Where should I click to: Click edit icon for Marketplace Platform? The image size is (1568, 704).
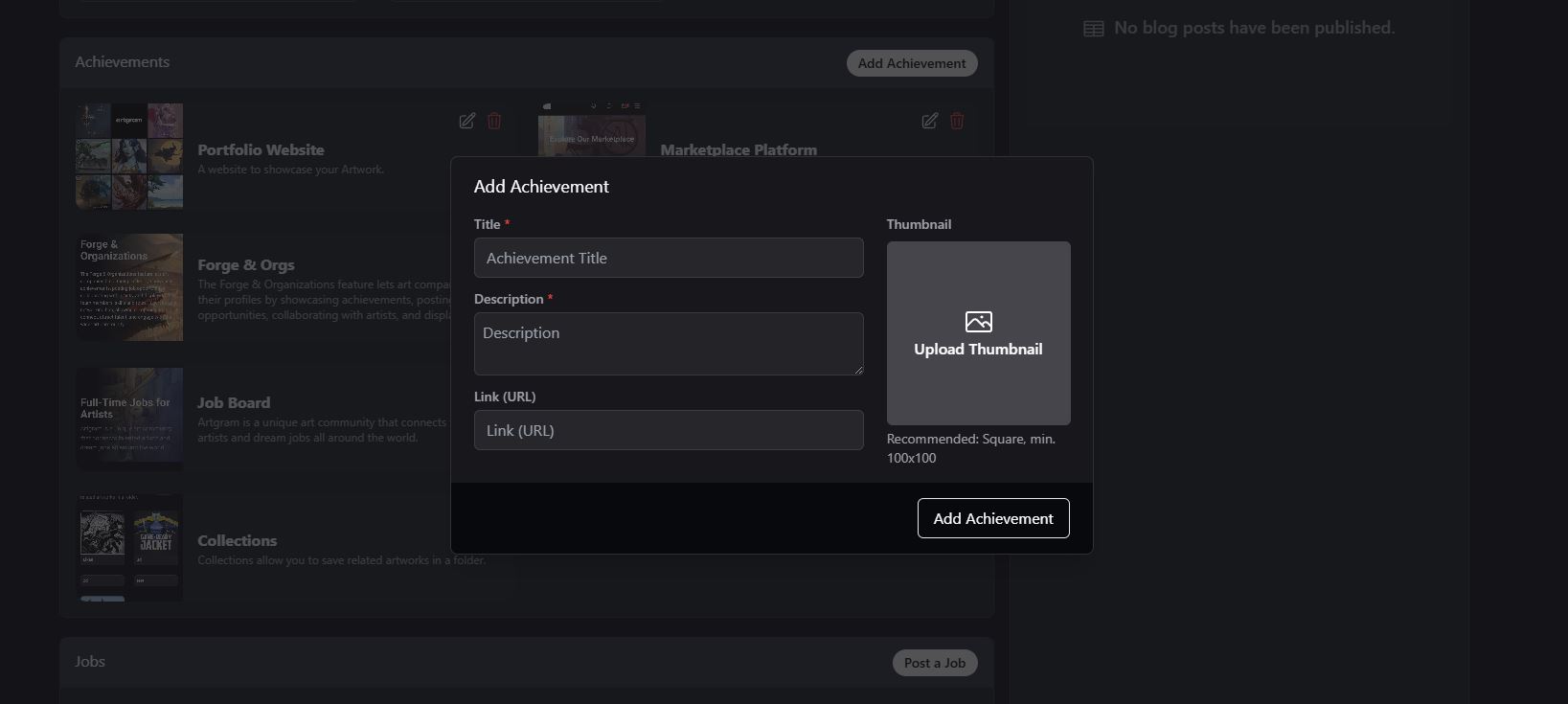(x=929, y=121)
